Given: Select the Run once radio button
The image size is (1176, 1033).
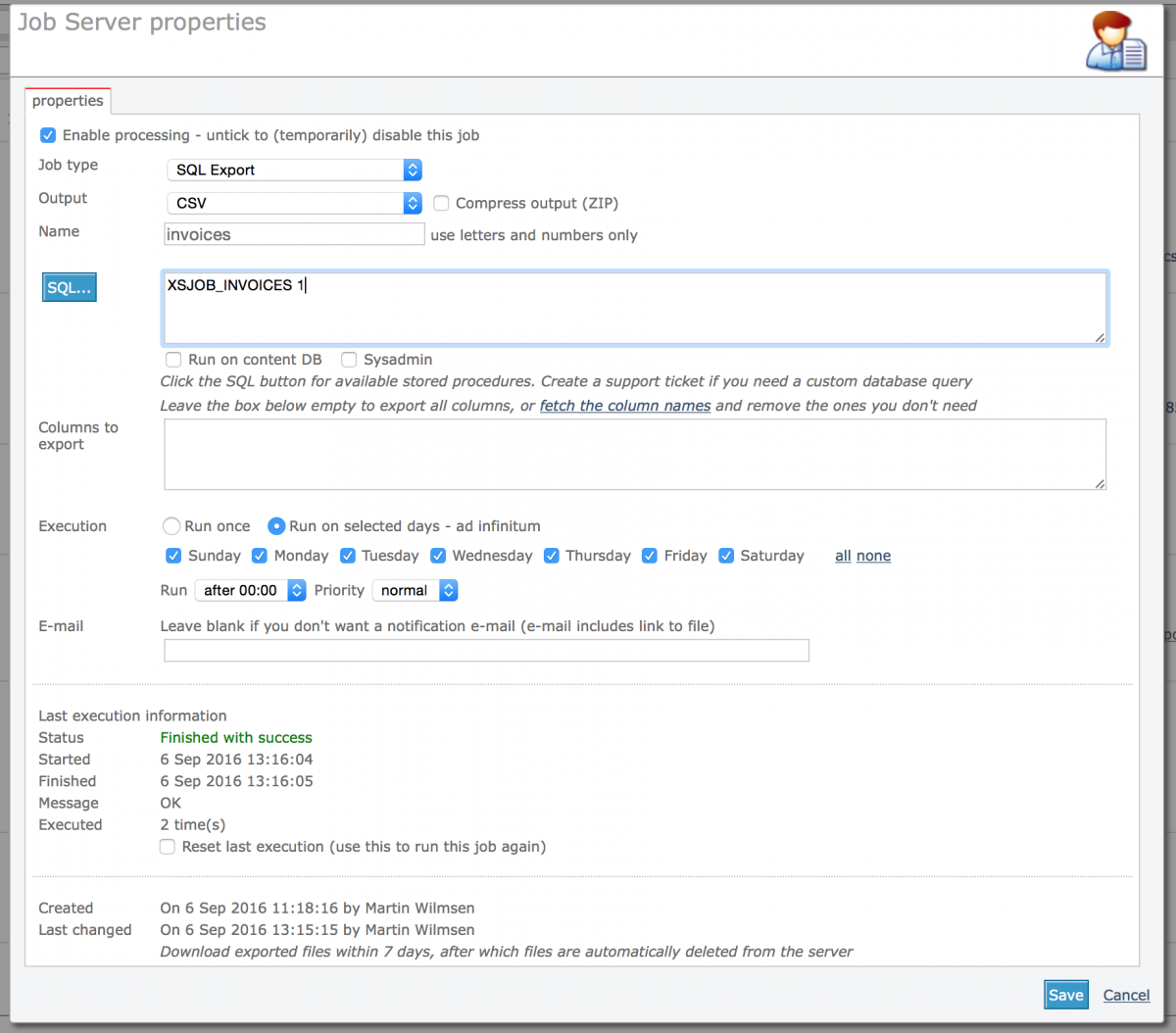Looking at the screenshot, I should [171, 526].
